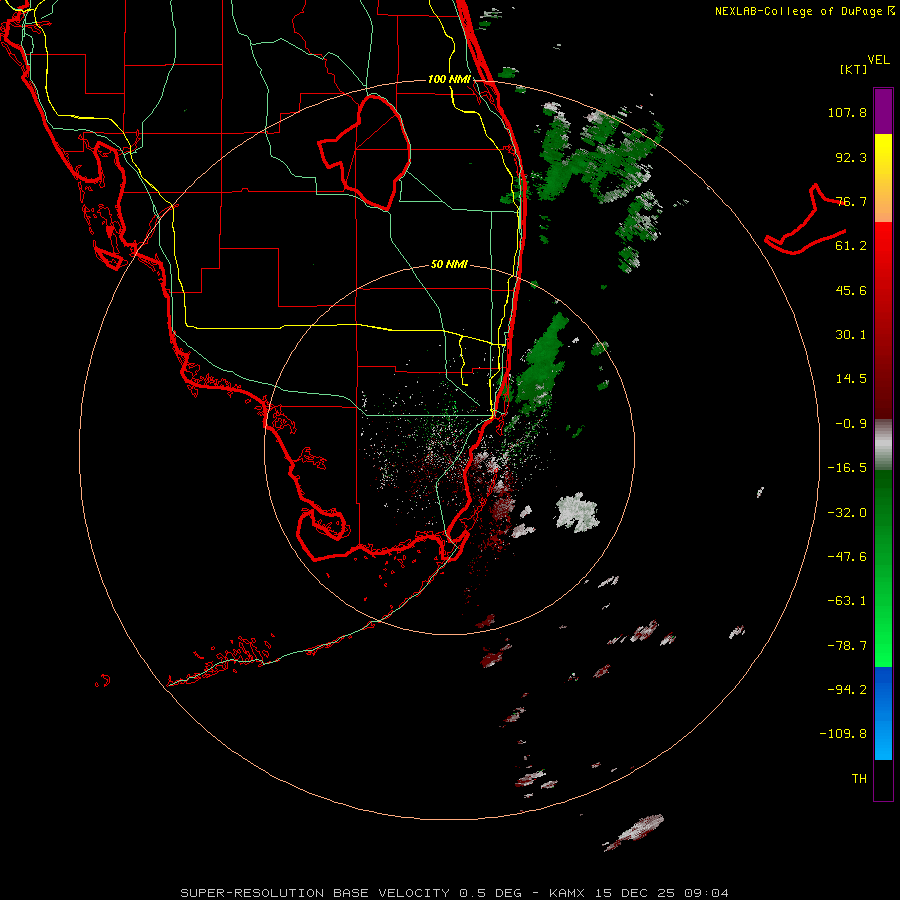
Task: Click the red island outline outside the 100 NMI ring
Action: pos(806,221)
